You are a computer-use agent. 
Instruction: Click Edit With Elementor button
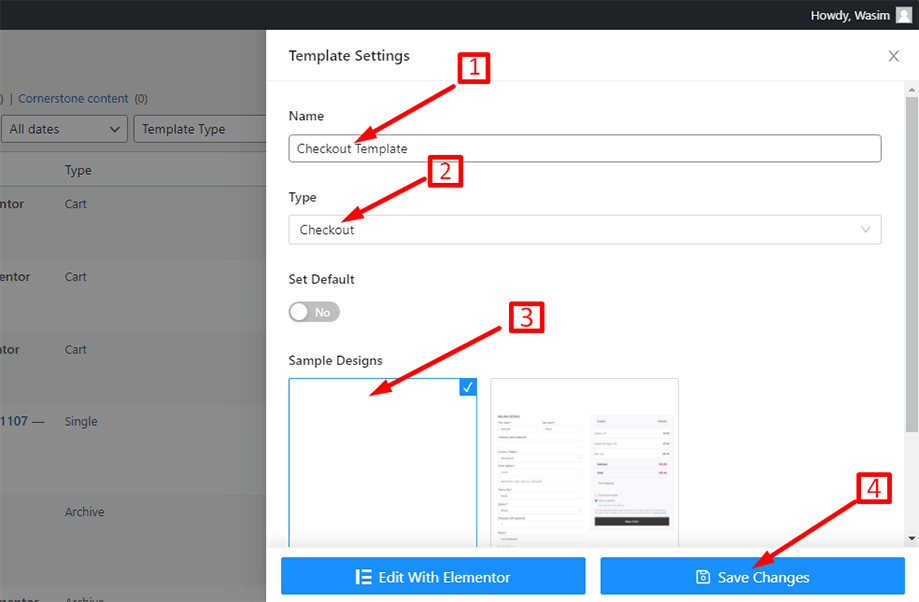[x=433, y=577]
